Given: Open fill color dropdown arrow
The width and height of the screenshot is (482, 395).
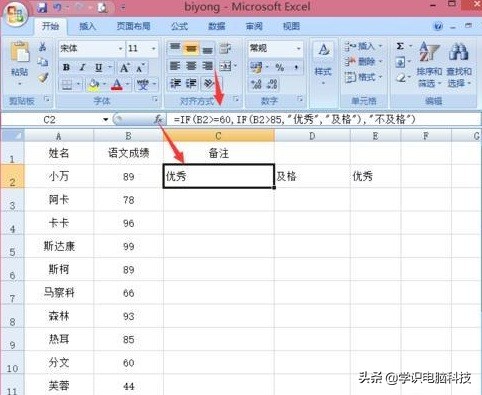Looking at the screenshot, I should click(104, 85).
